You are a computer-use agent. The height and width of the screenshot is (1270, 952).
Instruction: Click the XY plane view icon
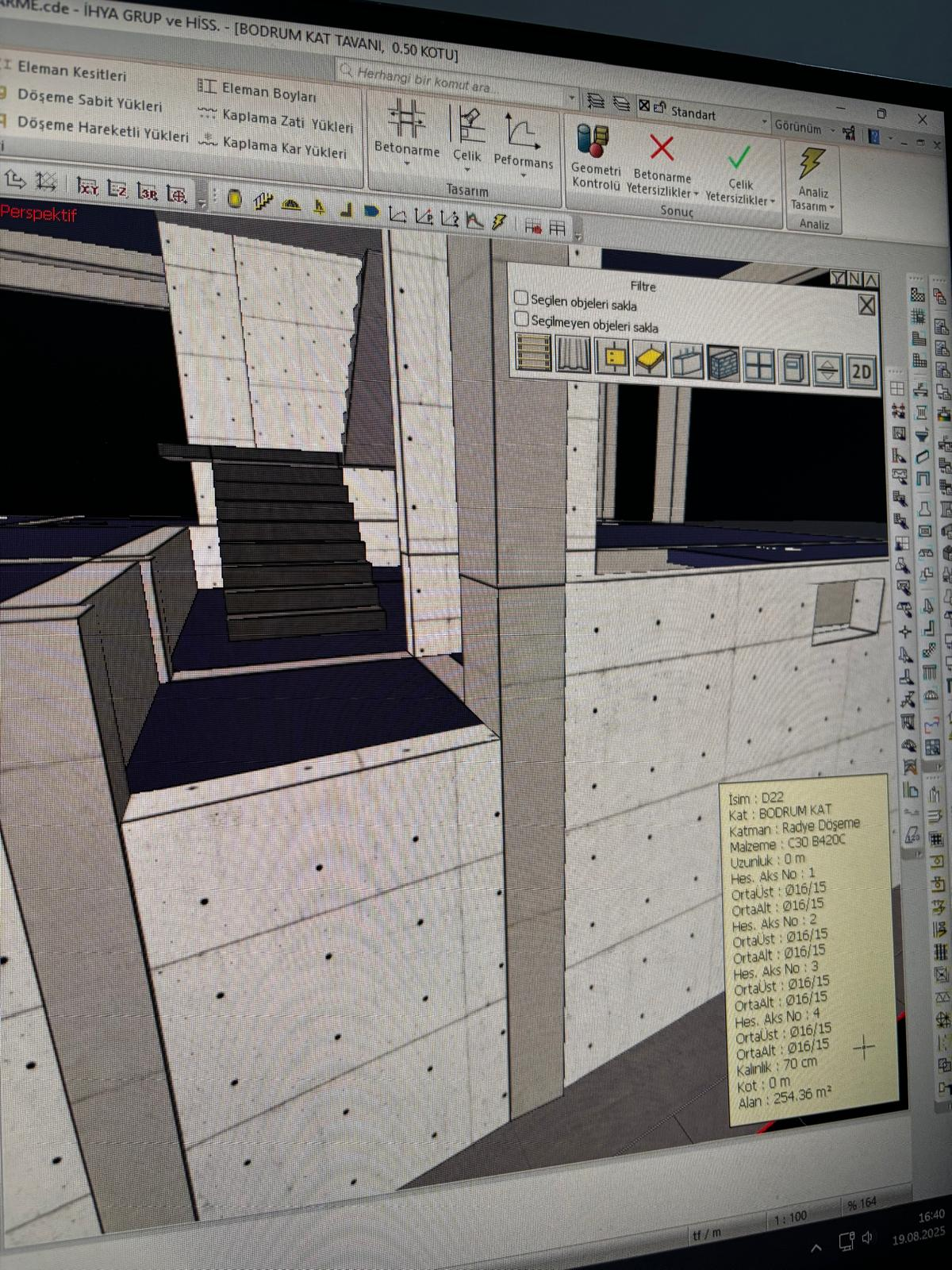pyautogui.click(x=87, y=187)
